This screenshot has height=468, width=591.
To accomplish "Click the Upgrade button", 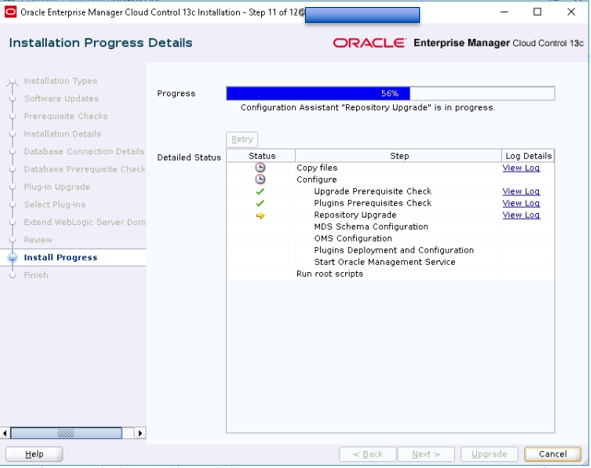I will (489, 454).
